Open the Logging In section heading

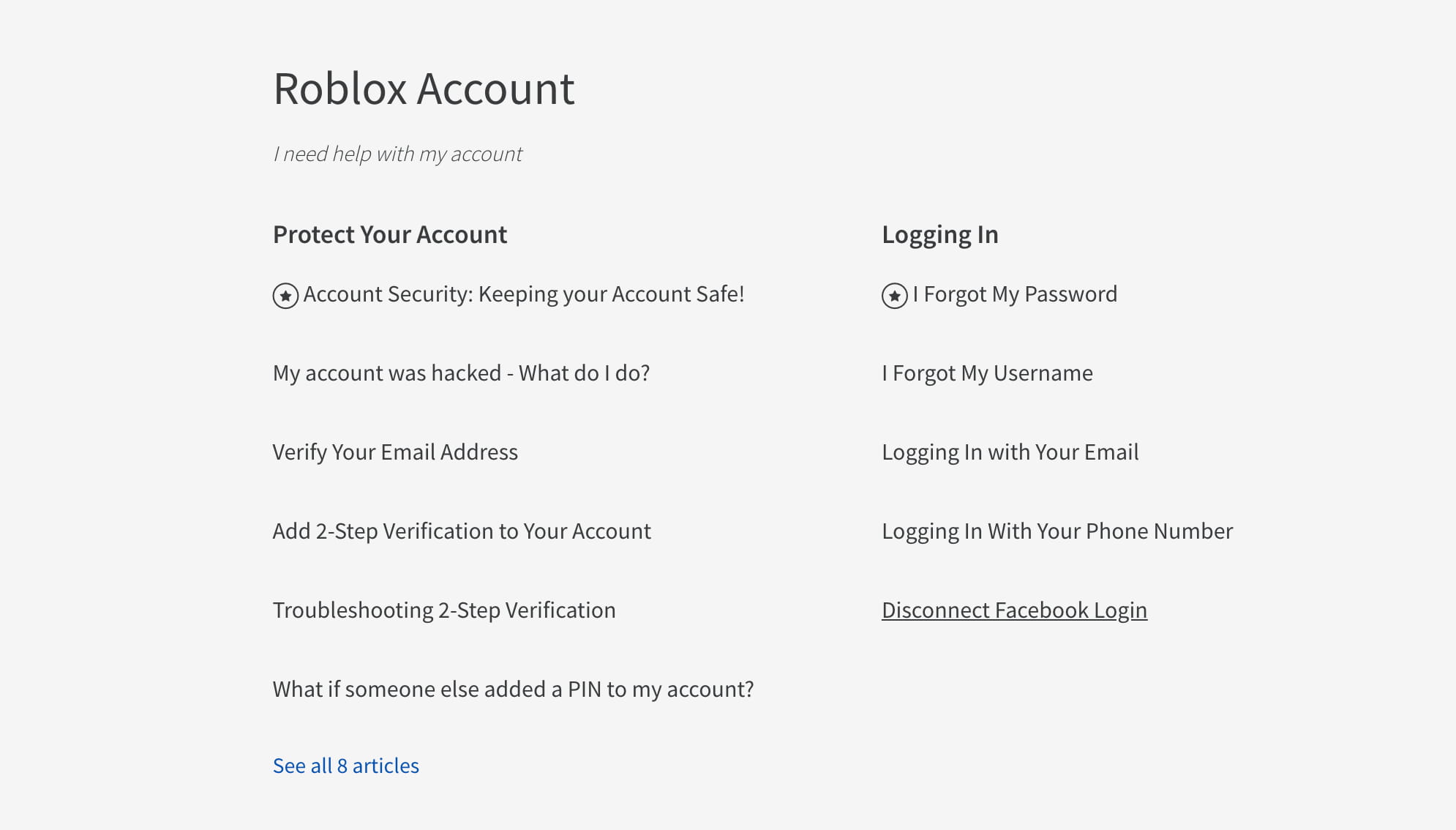[x=939, y=234]
